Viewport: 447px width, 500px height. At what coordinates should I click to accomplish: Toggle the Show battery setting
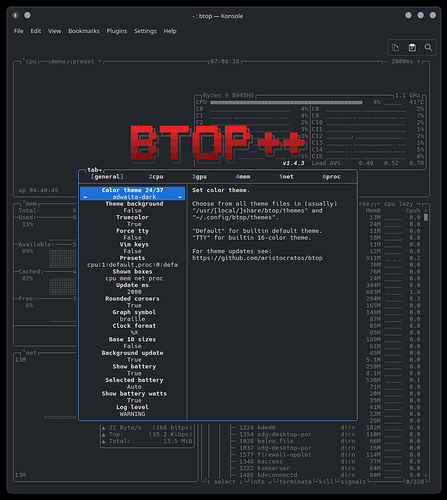click(134, 370)
